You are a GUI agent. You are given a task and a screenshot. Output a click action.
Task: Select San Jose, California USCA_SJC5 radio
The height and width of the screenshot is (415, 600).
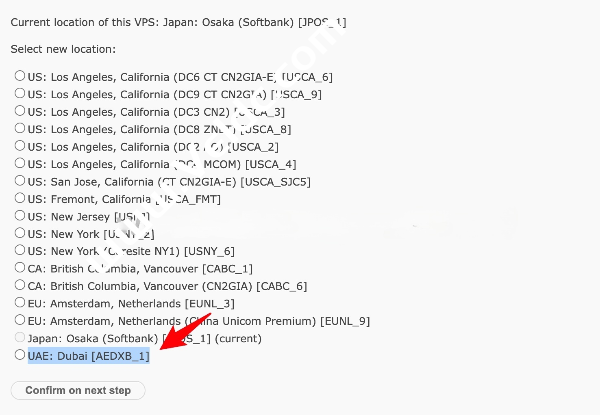20,181
